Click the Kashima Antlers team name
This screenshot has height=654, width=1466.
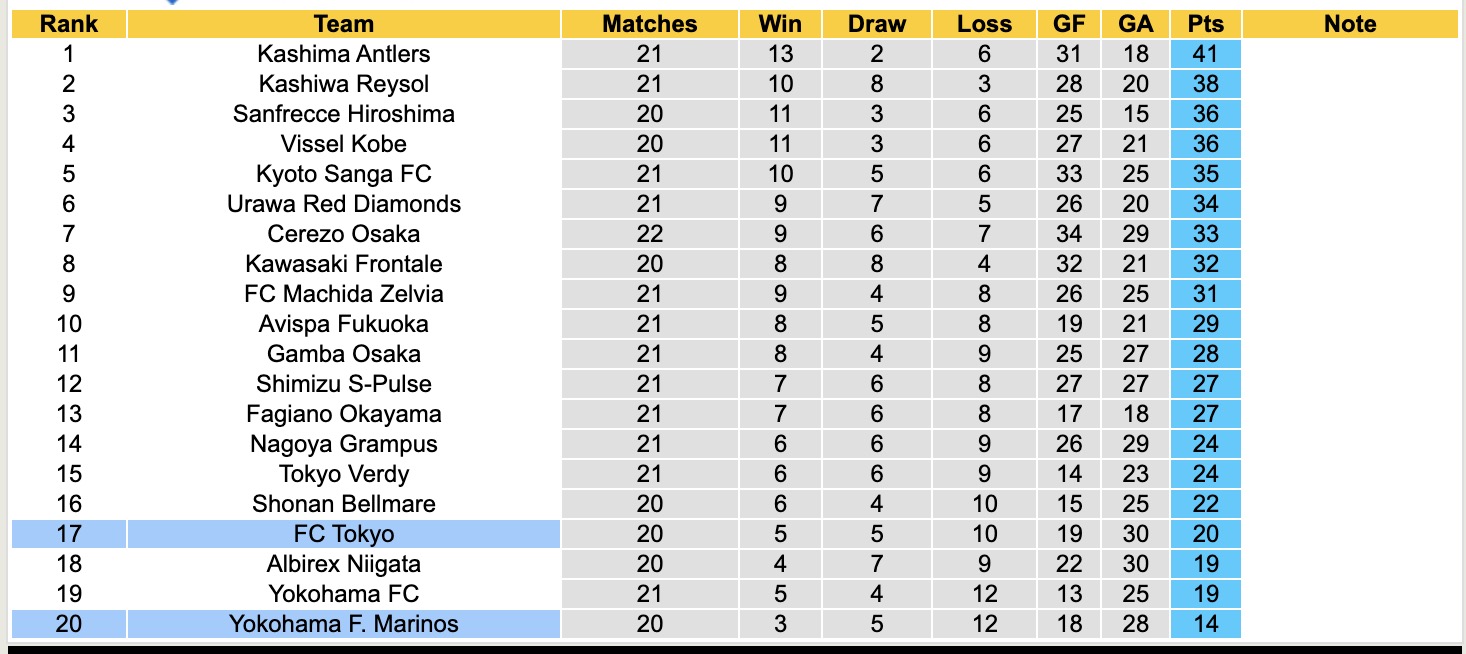(x=343, y=54)
